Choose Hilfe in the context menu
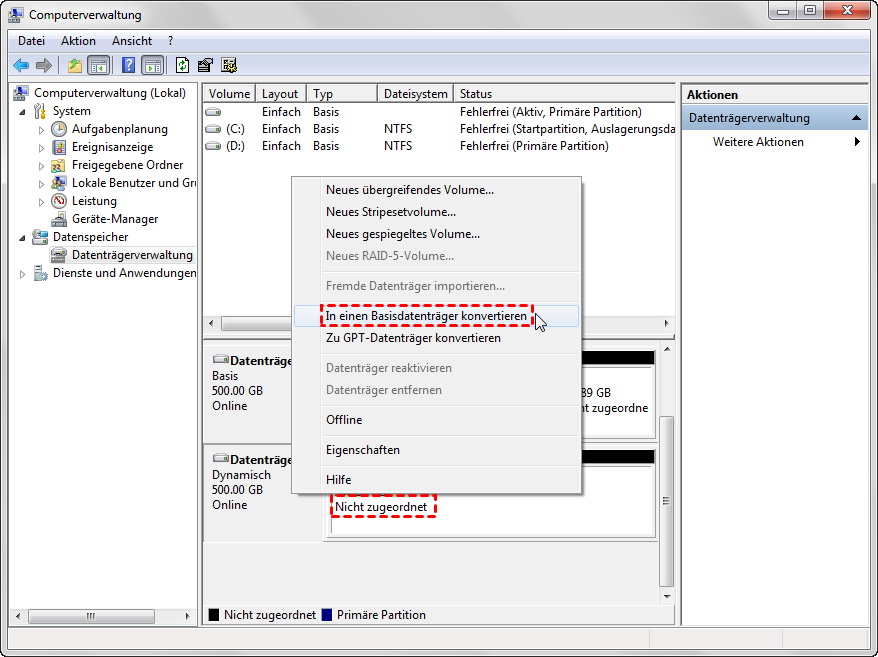 (436, 479)
